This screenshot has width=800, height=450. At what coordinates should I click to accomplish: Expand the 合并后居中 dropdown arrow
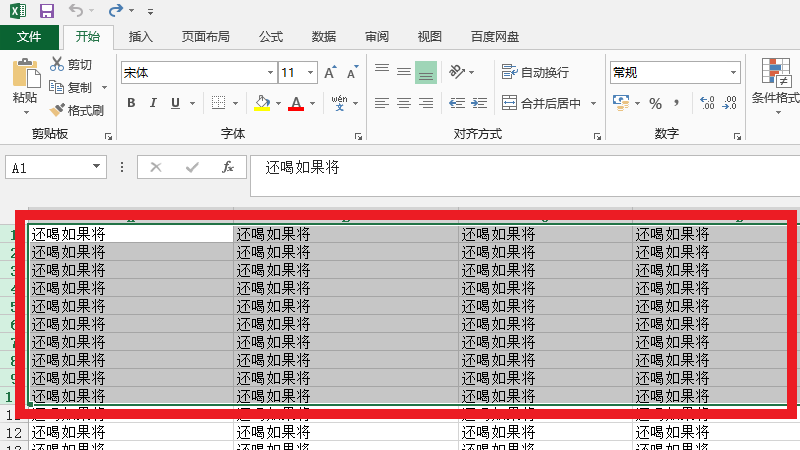[593, 104]
